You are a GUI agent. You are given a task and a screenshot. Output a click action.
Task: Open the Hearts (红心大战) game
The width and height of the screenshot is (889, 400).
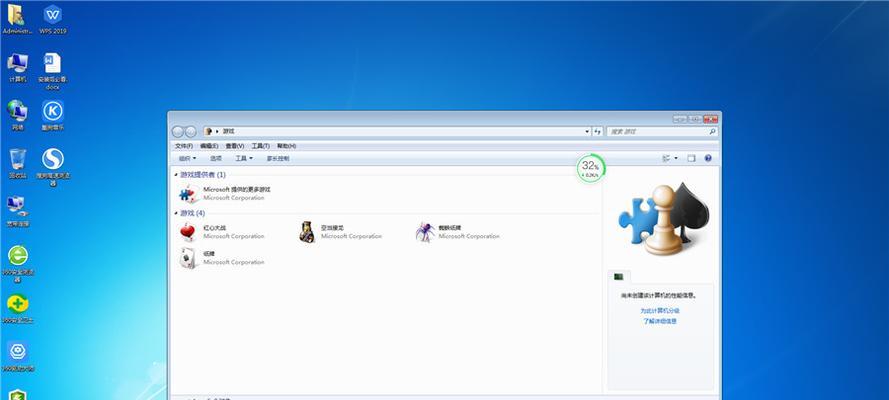pos(221,232)
